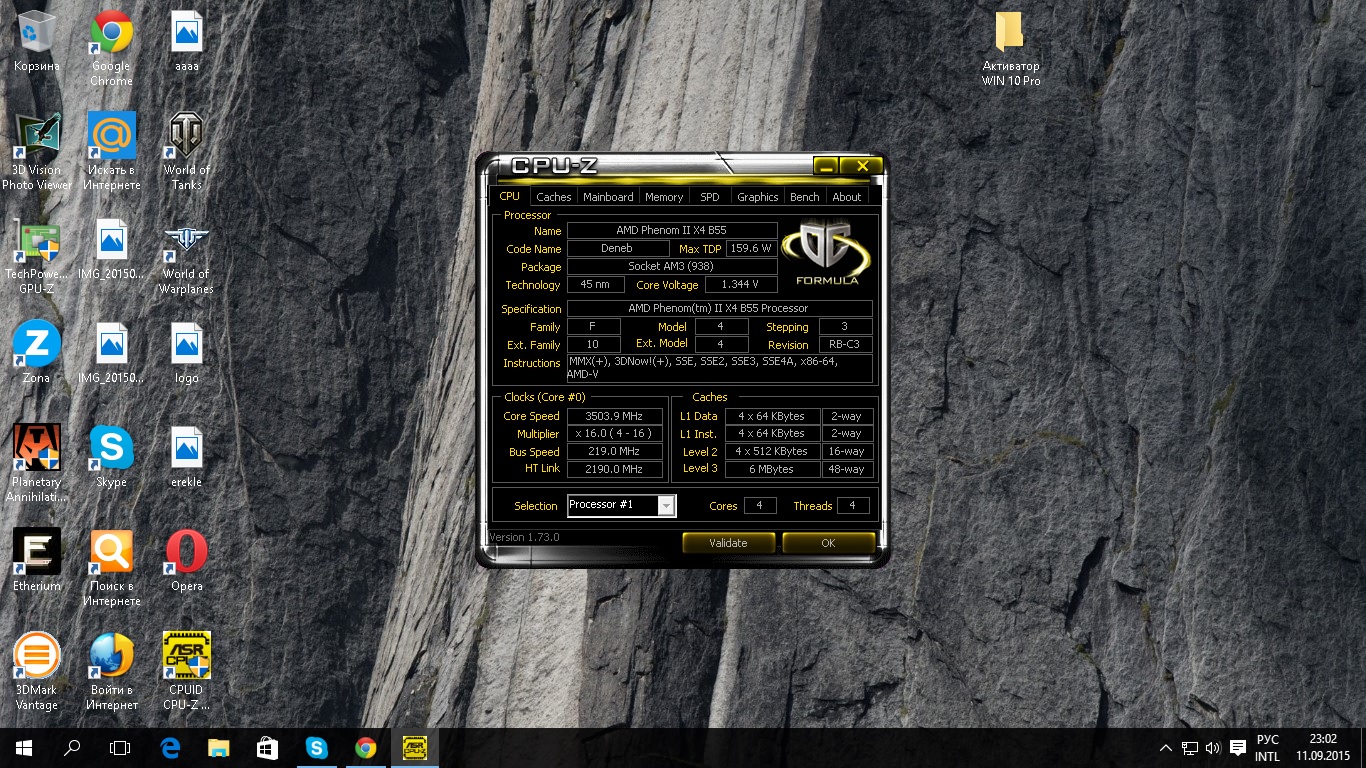Switch to the Graphics tab

pyautogui.click(x=757, y=197)
